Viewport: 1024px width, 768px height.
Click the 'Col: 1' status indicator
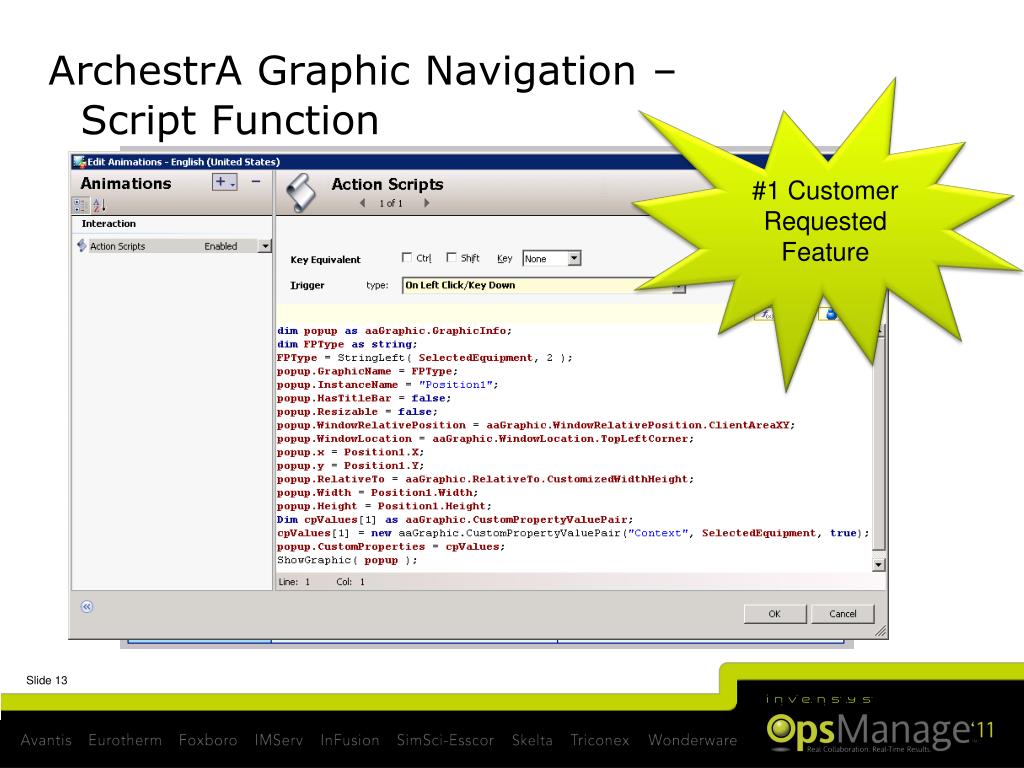coord(351,581)
